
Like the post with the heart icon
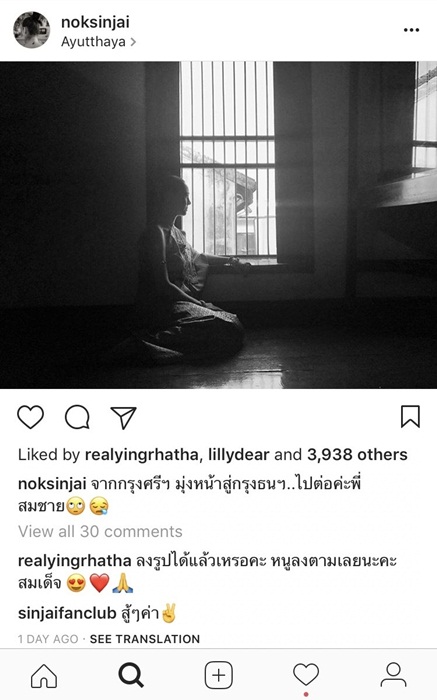pos(30,417)
